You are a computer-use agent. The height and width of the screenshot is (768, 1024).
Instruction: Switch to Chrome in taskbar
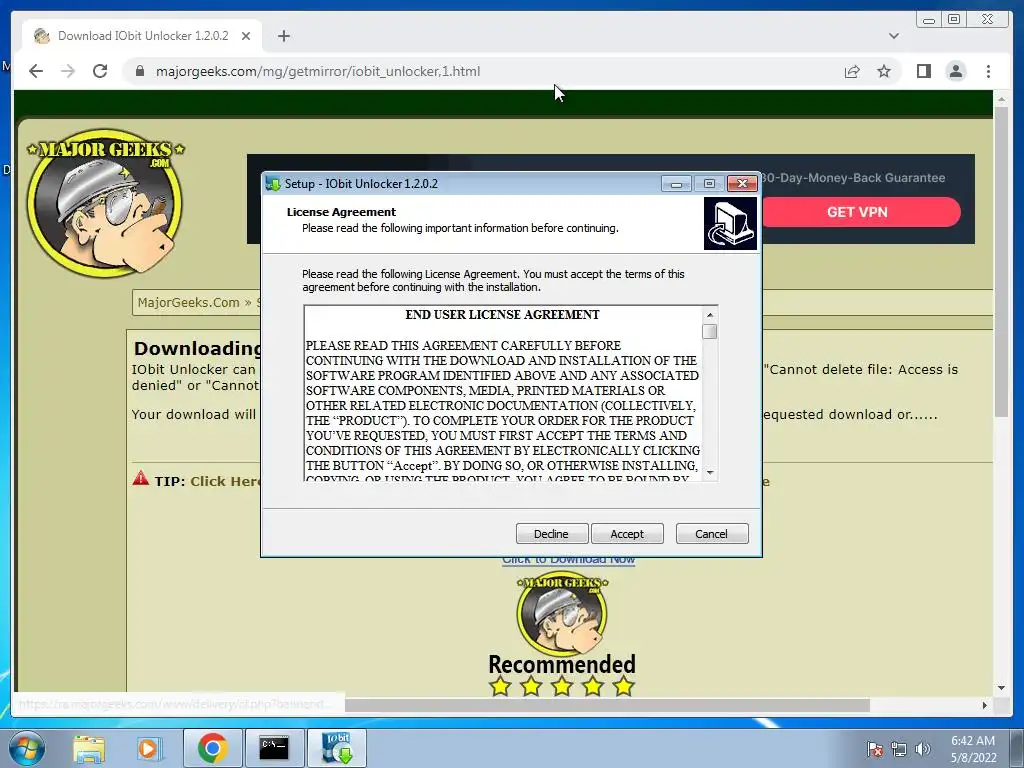tap(212, 748)
